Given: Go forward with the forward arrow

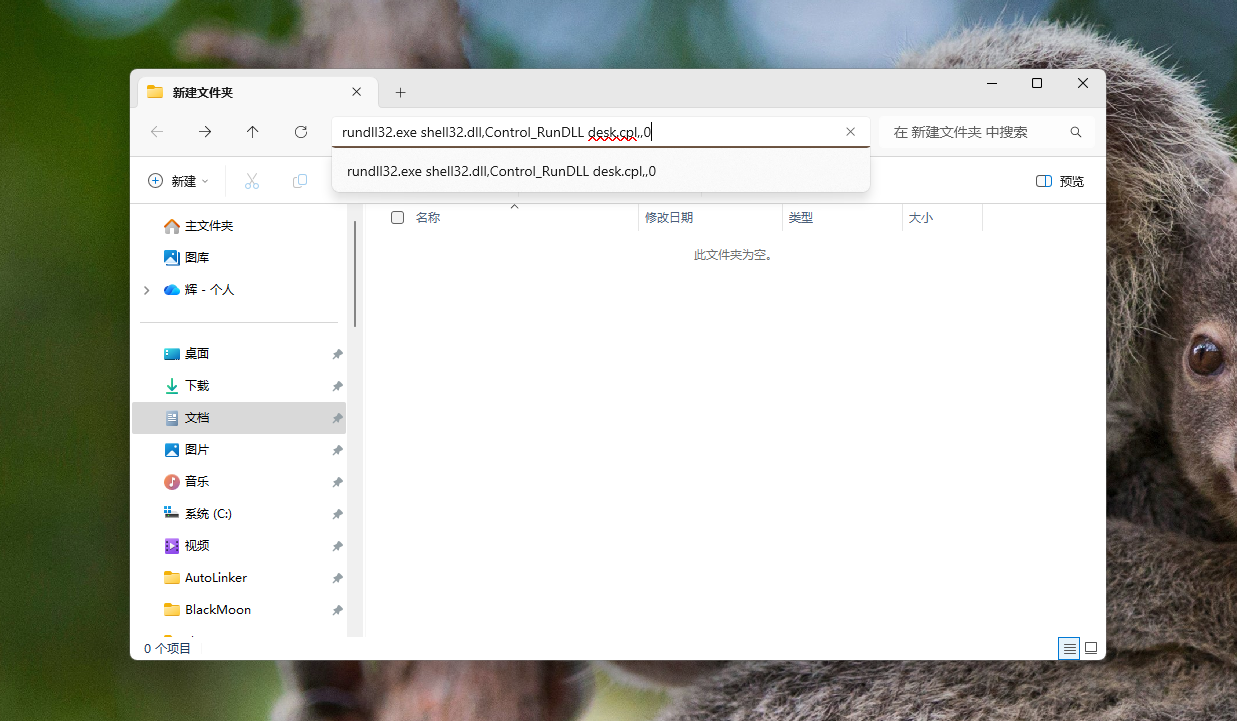Looking at the screenshot, I should (205, 132).
